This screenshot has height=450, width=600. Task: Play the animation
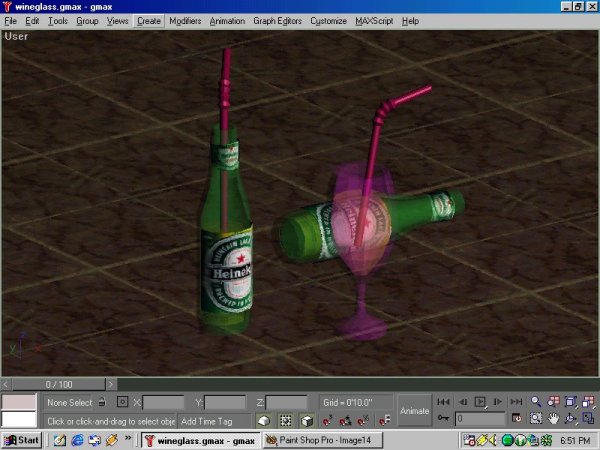pyautogui.click(x=480, y=402)
